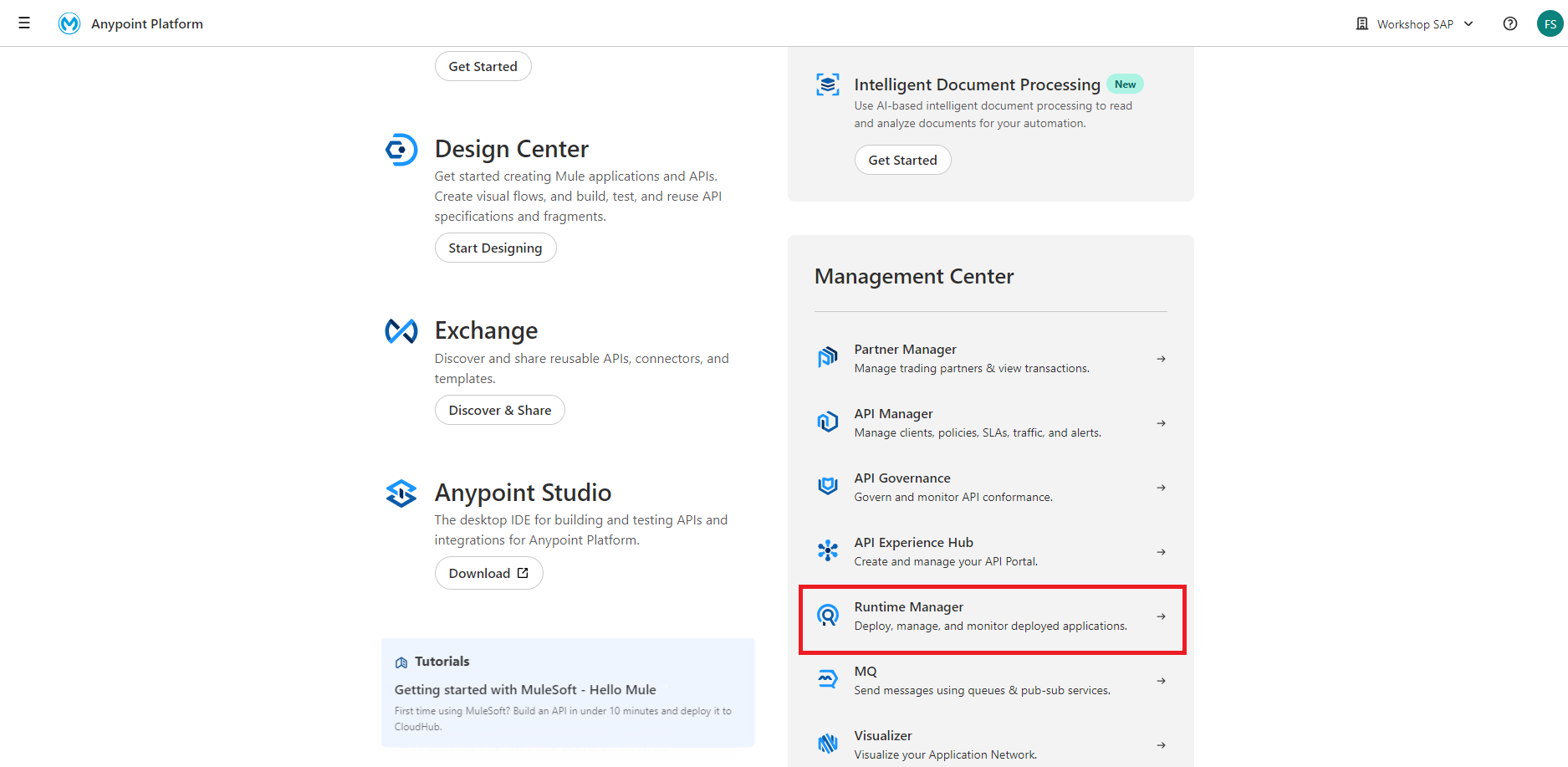Open the FS user profile avatar
This screenshot has height=767, width=1568.
(1550, 23)
